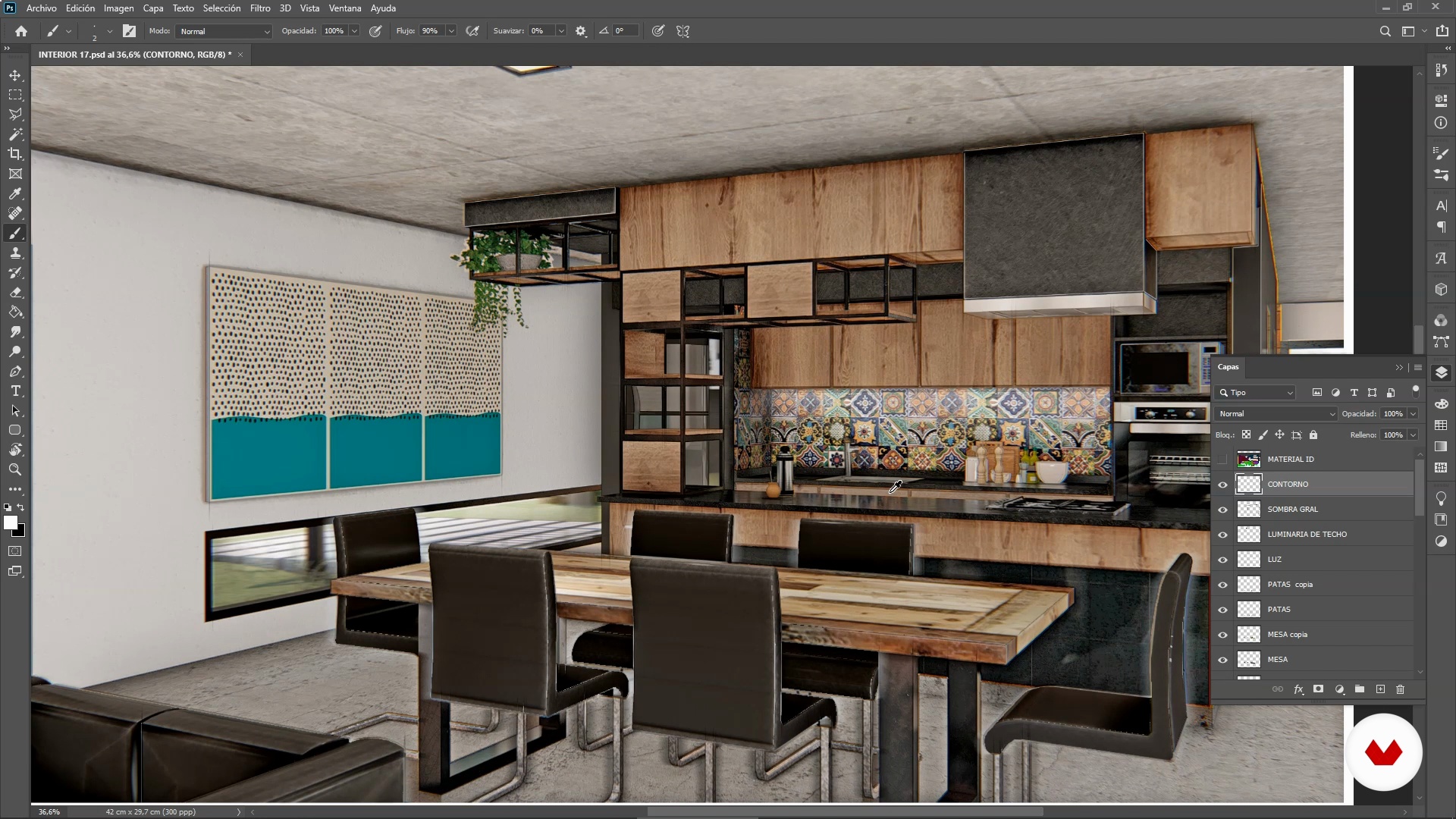This screenshot has width=1456, height=819.
Task: Open layer Opacidad dropdown in Capas panel
Action: click(x=1413, y=414)
